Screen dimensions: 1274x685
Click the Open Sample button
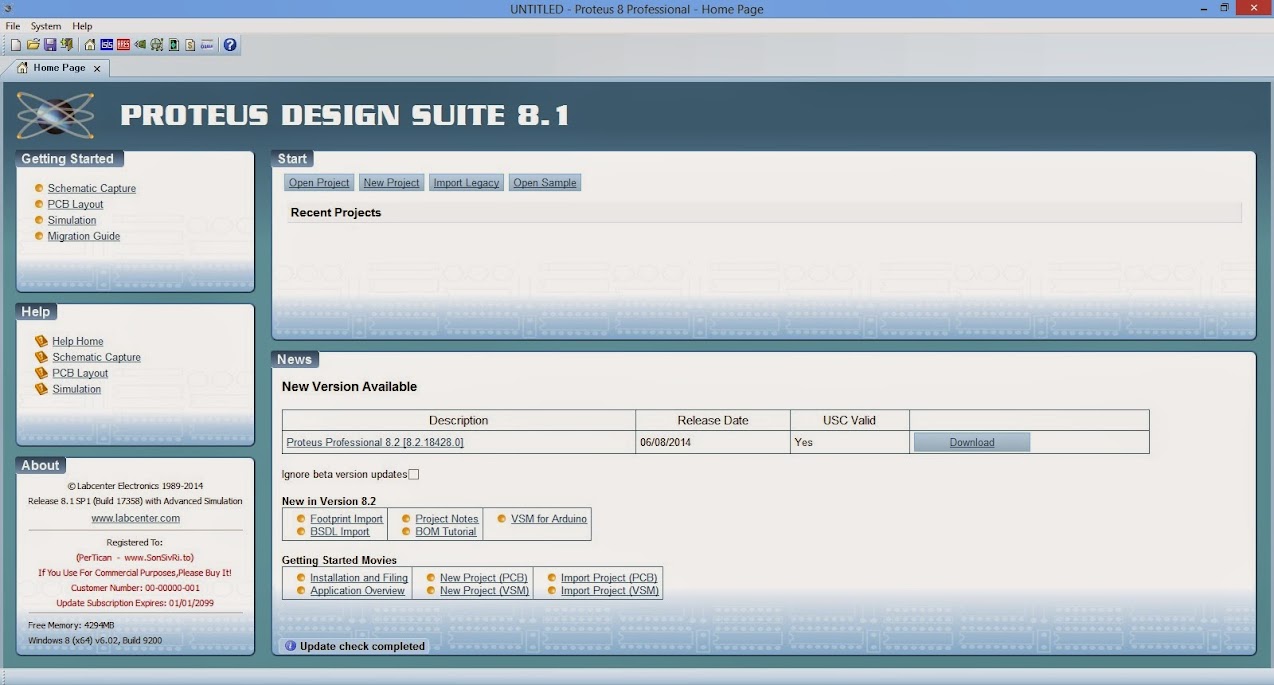pos(545,183)
